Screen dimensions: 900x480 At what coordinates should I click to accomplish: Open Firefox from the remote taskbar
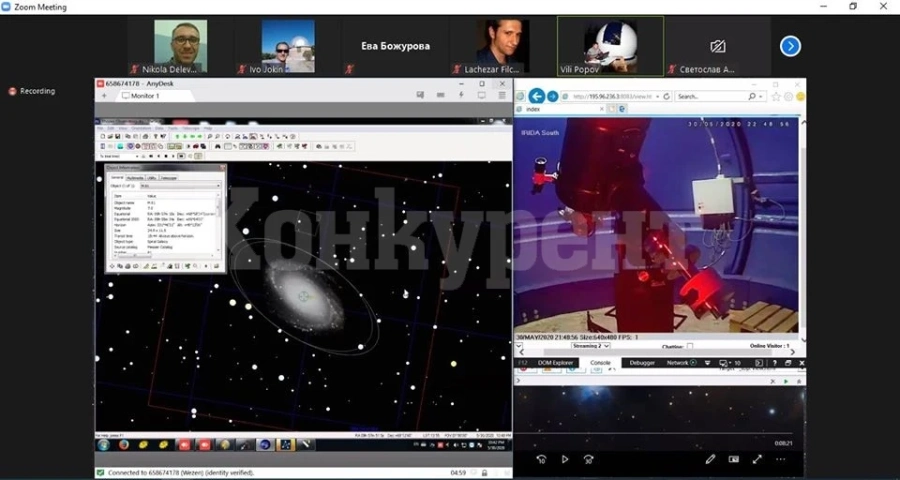[x=123, y=445]
